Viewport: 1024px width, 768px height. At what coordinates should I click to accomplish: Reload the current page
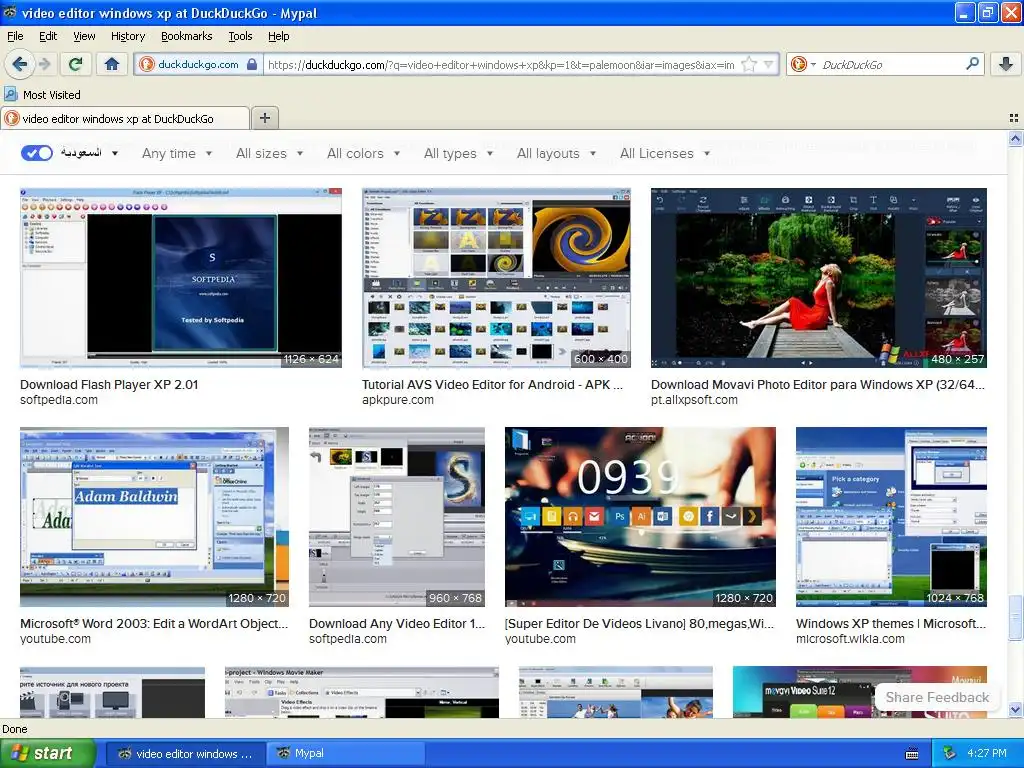(x=75, y=64)
